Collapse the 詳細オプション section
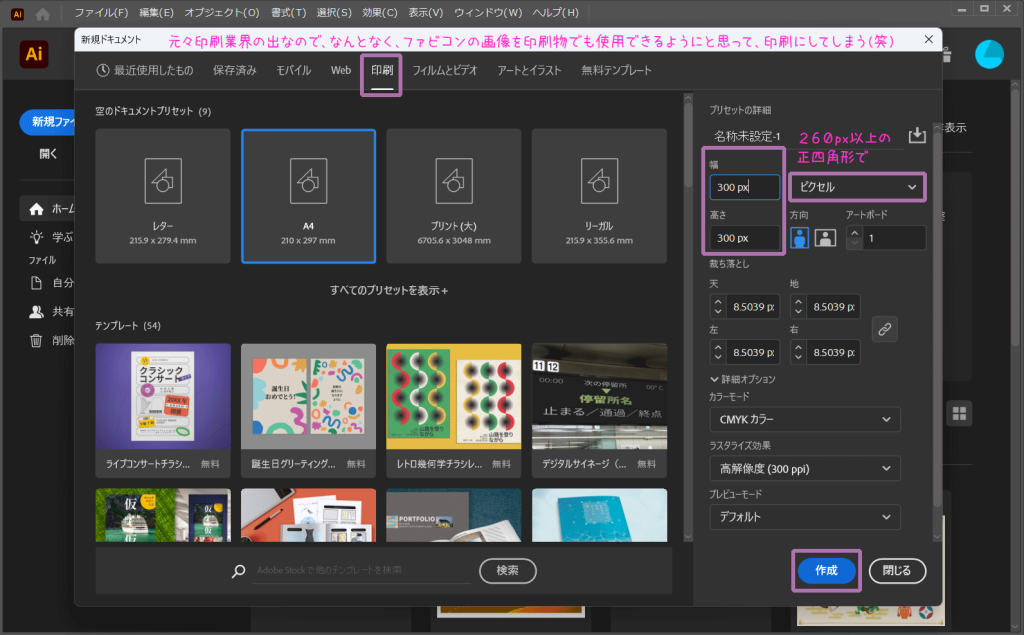The height and width of the screenshot is (635, 1024). (x=743, y=379)
